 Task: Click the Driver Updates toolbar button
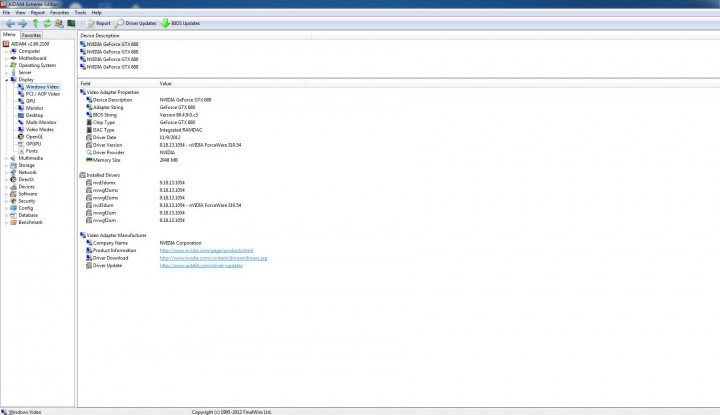point(136,23)
